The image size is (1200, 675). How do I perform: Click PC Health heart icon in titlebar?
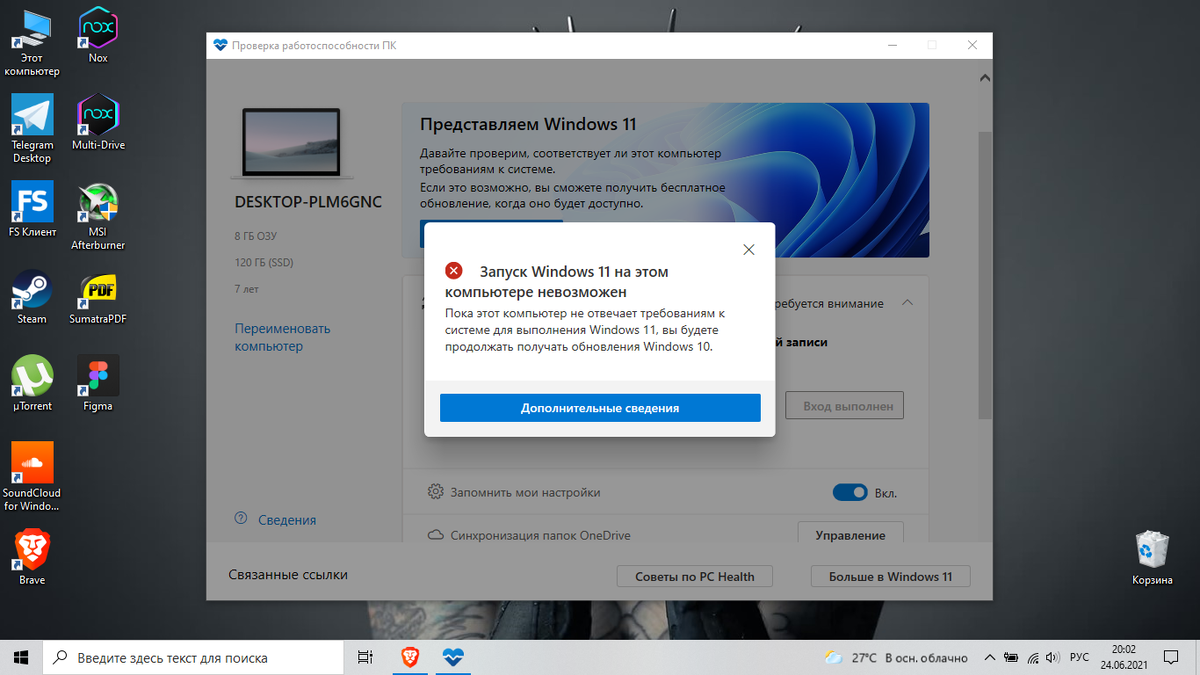click(x=221, y=45)
